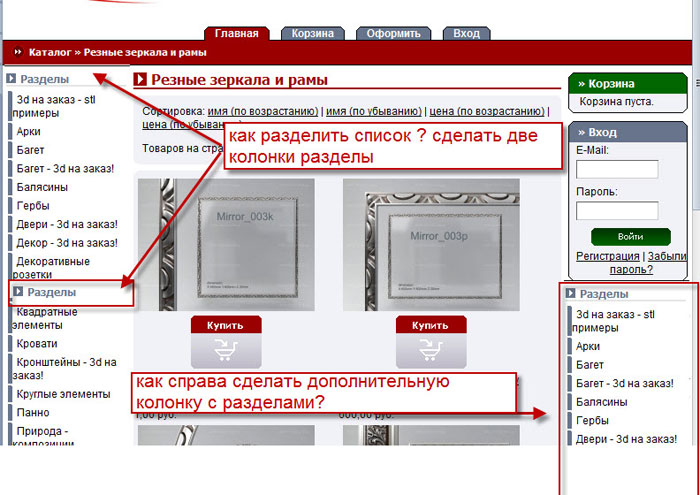Image resolution: width=700 pixels, height=495 pixels.
Task: Click the » Корзина panel header
Action: coord(628,83)
